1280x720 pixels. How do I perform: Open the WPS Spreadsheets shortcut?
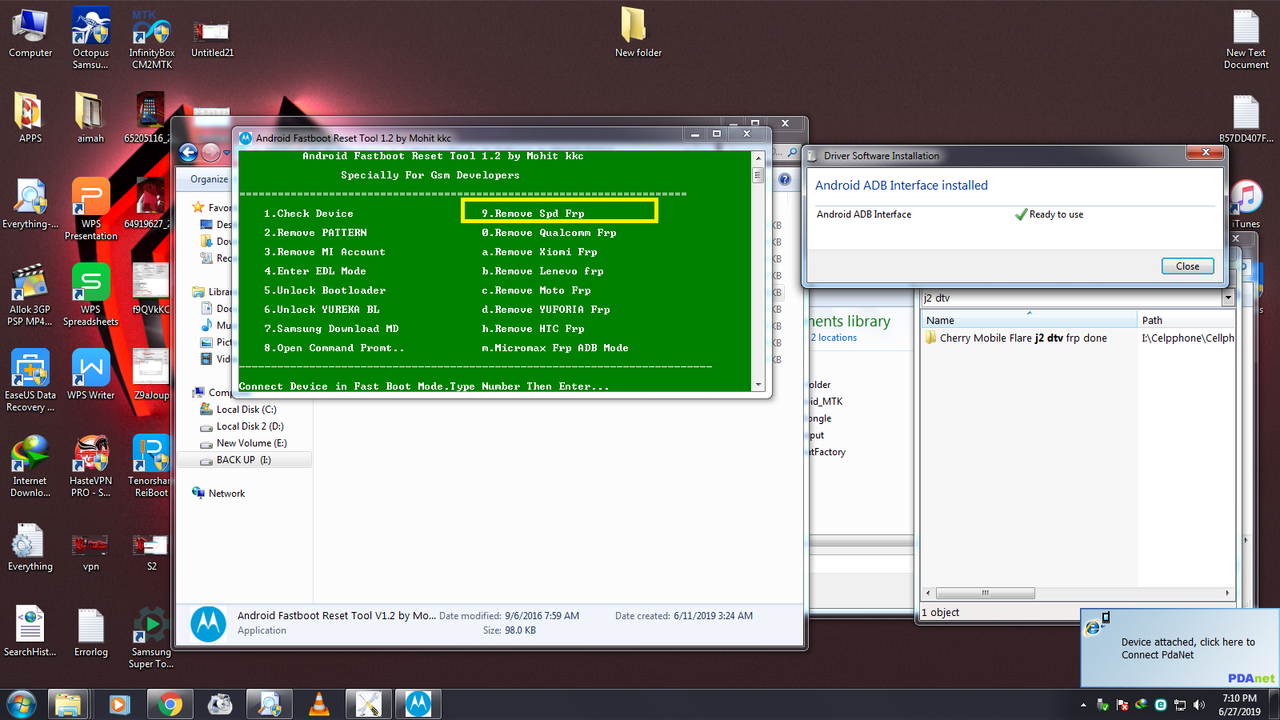pyautogui.click(x=90, y=295)
